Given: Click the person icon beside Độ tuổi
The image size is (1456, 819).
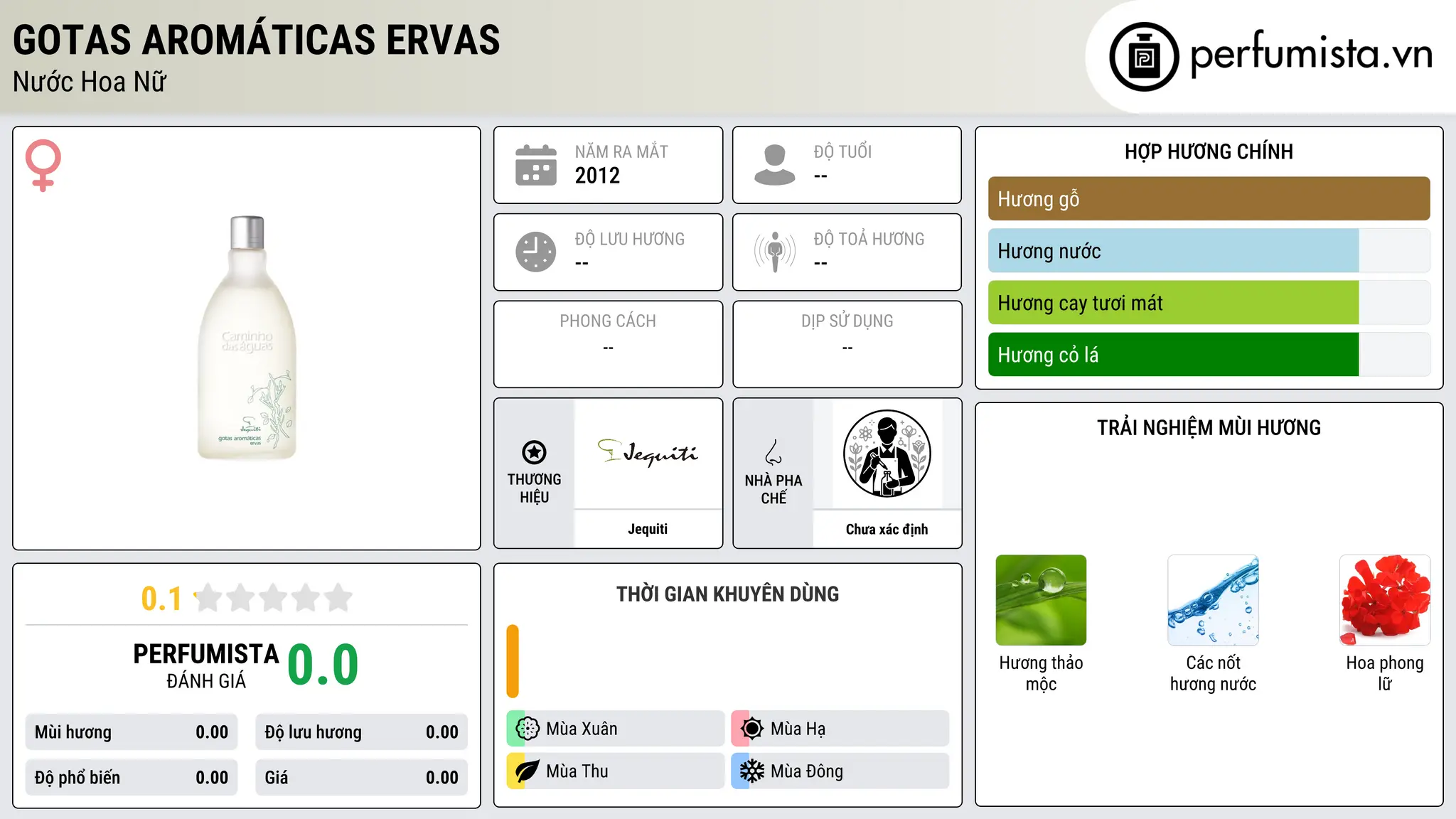Looking at the screenshot, I should 775,165.
